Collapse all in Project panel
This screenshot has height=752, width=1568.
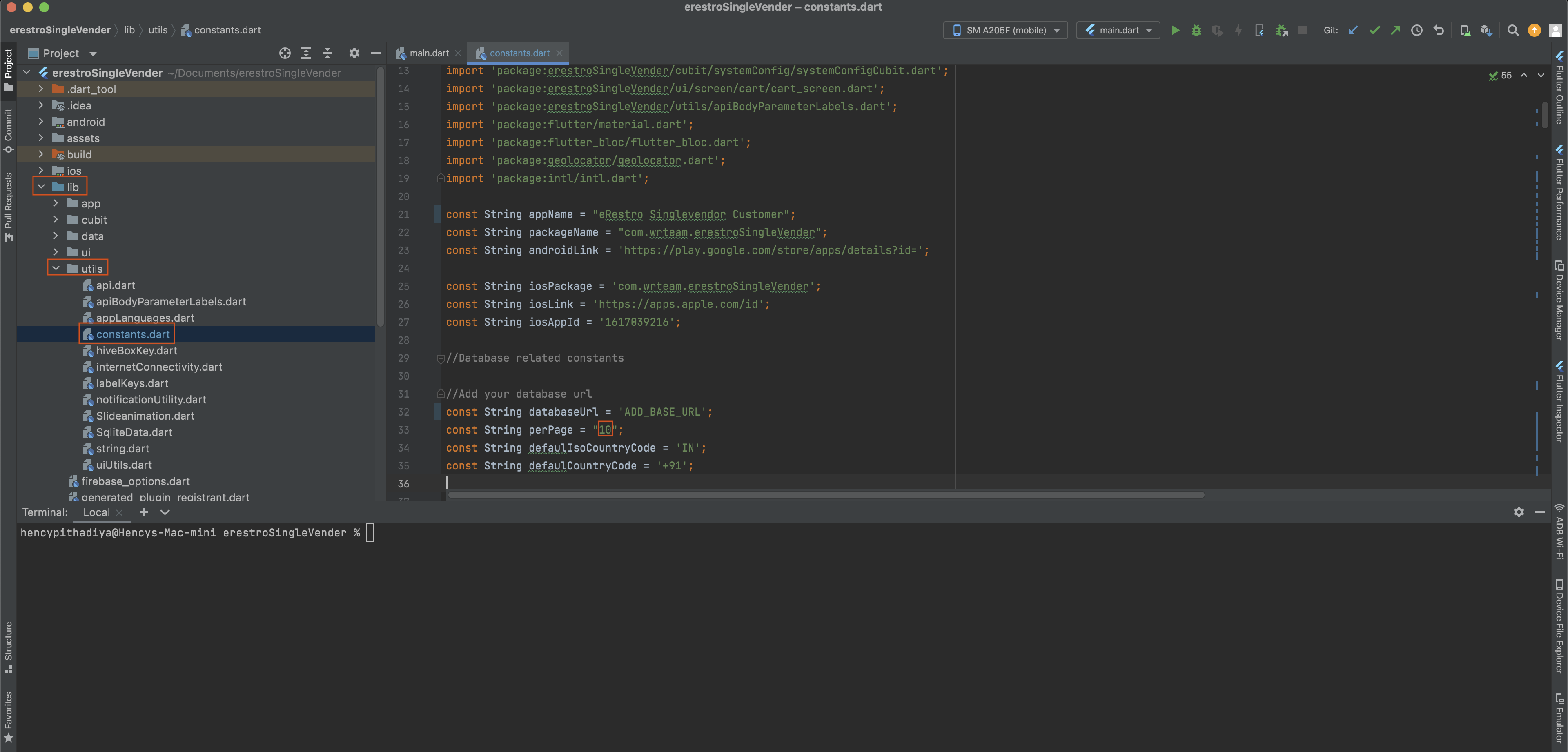point(327,53)
